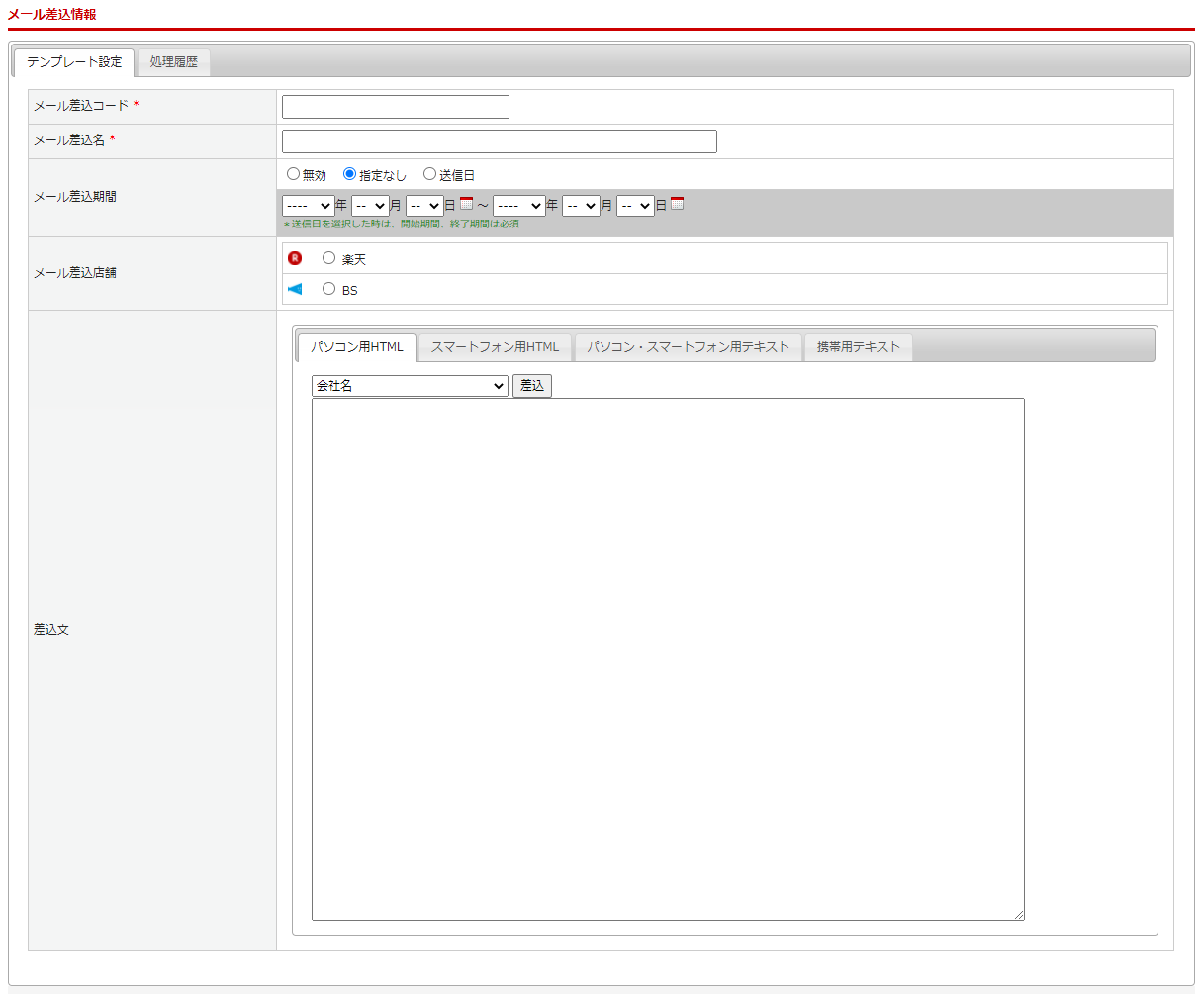Open the end date calendar picker icon
The height and width of the screenshot is (994, 1204).
click(x=677, y=204)
